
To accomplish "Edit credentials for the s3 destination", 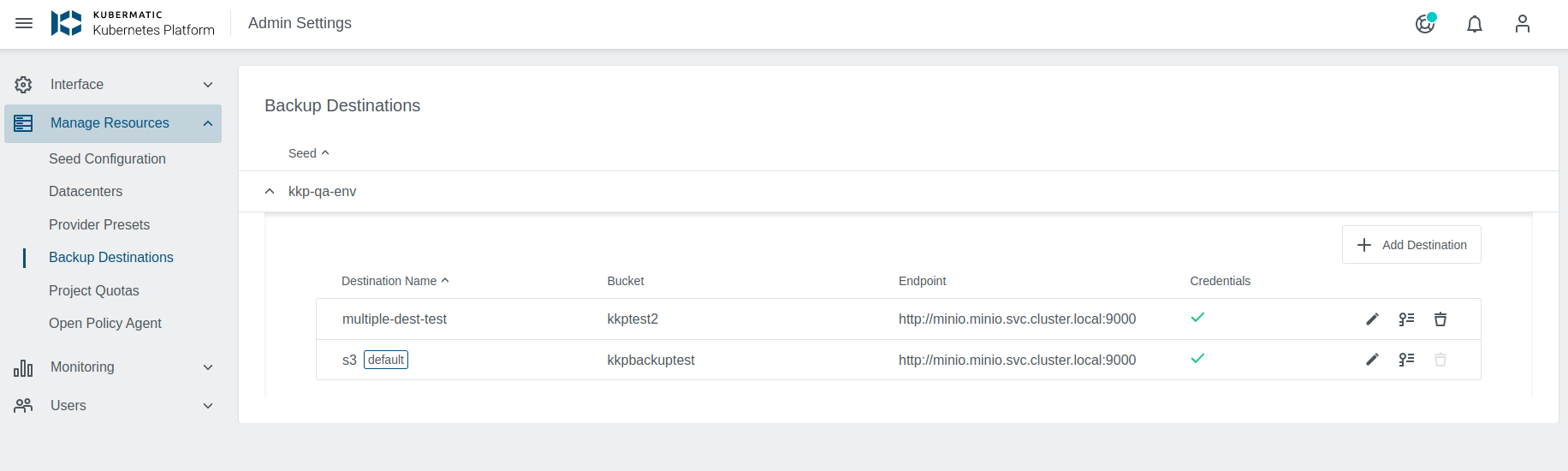I will click(x=1406, y=360).
